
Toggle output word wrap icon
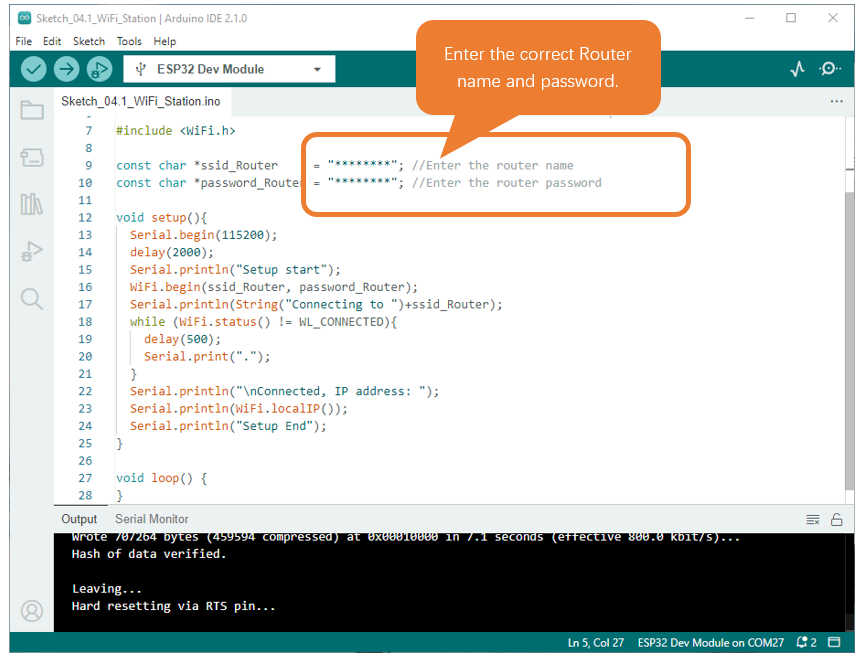tap(813, 520)
